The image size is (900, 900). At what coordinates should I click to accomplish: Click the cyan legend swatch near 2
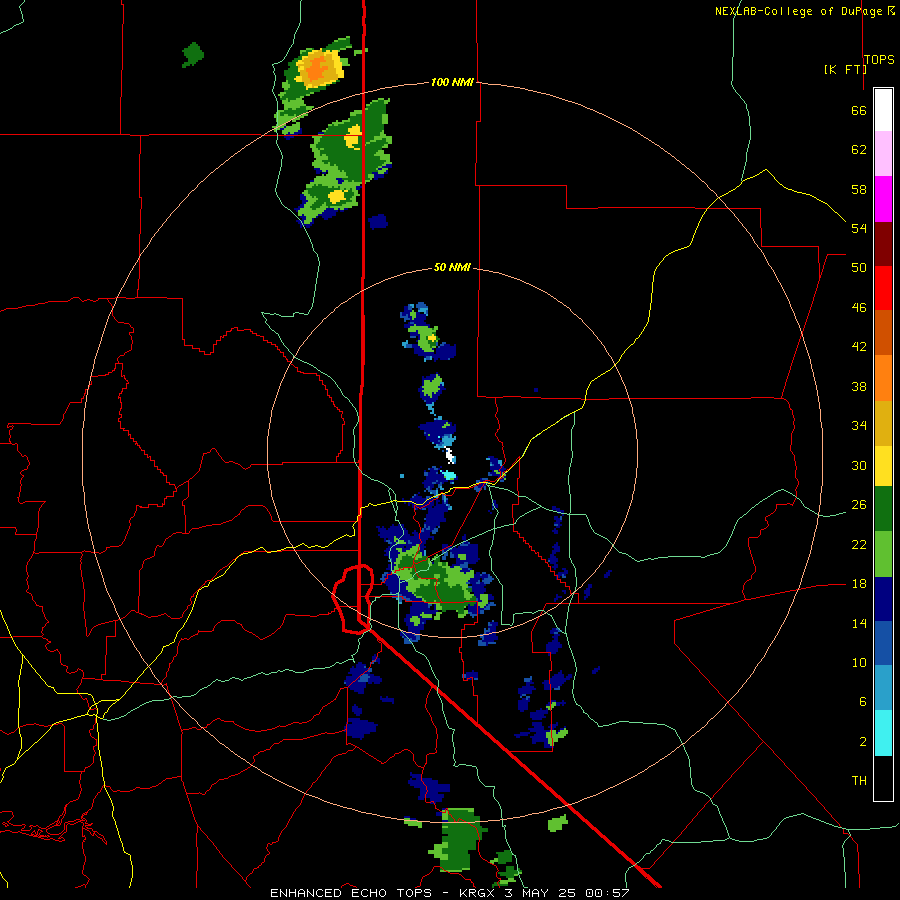click(883, 733)
